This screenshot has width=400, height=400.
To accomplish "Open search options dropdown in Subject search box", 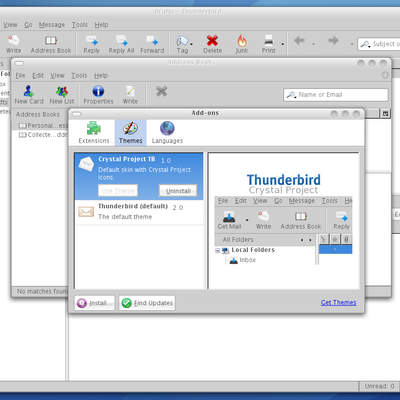I will click(365, 44).
